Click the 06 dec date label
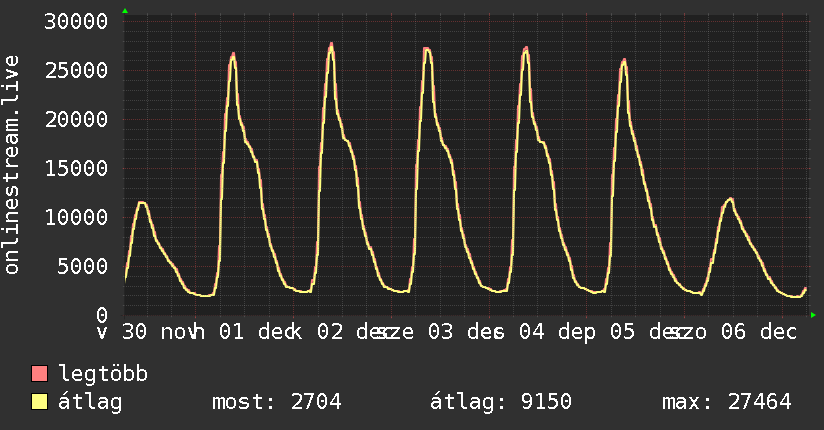Viewport: 824px width, 430px height. (x=759, y=332)
